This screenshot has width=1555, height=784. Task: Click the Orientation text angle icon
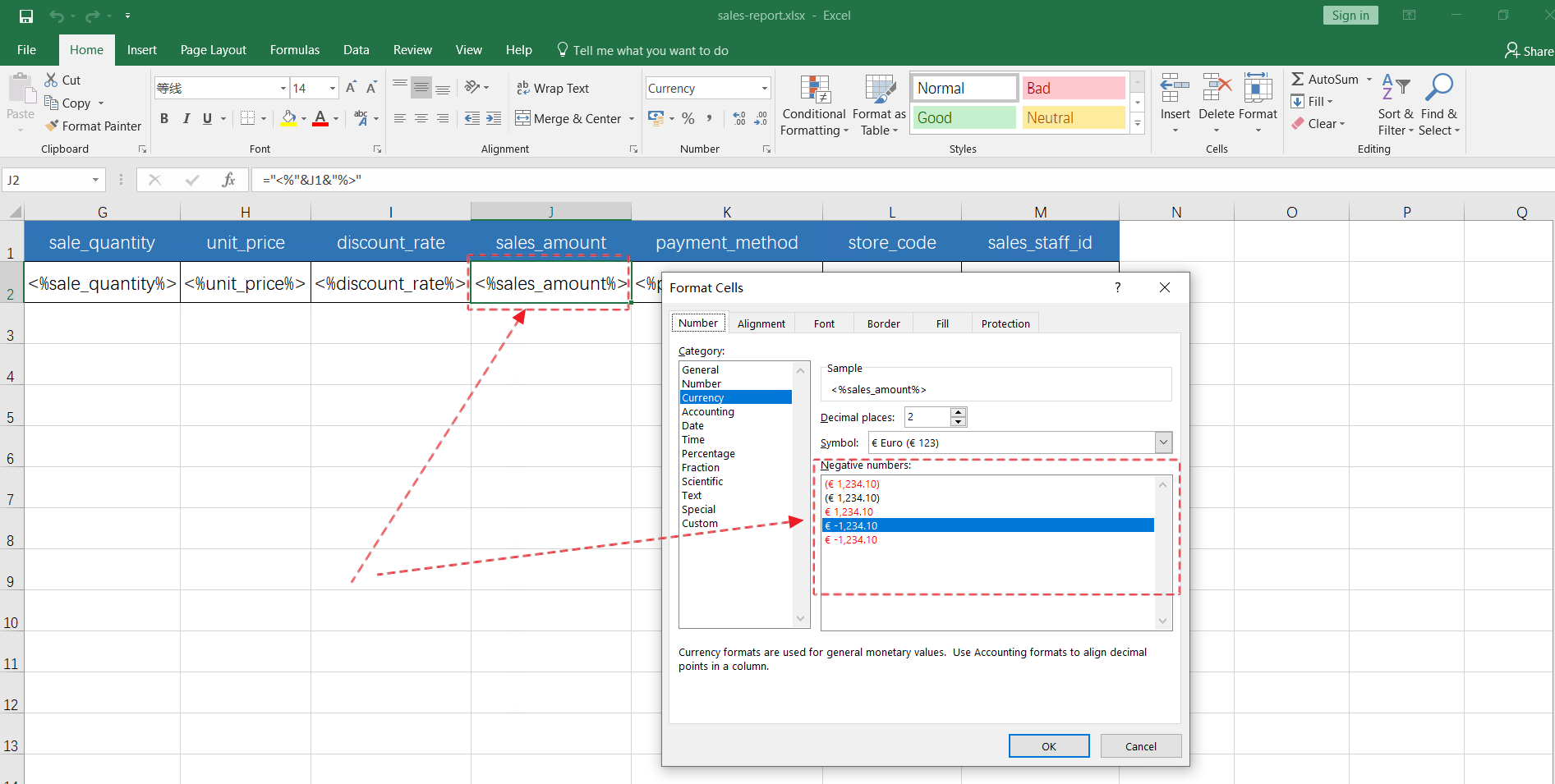(x=472, y=87)
